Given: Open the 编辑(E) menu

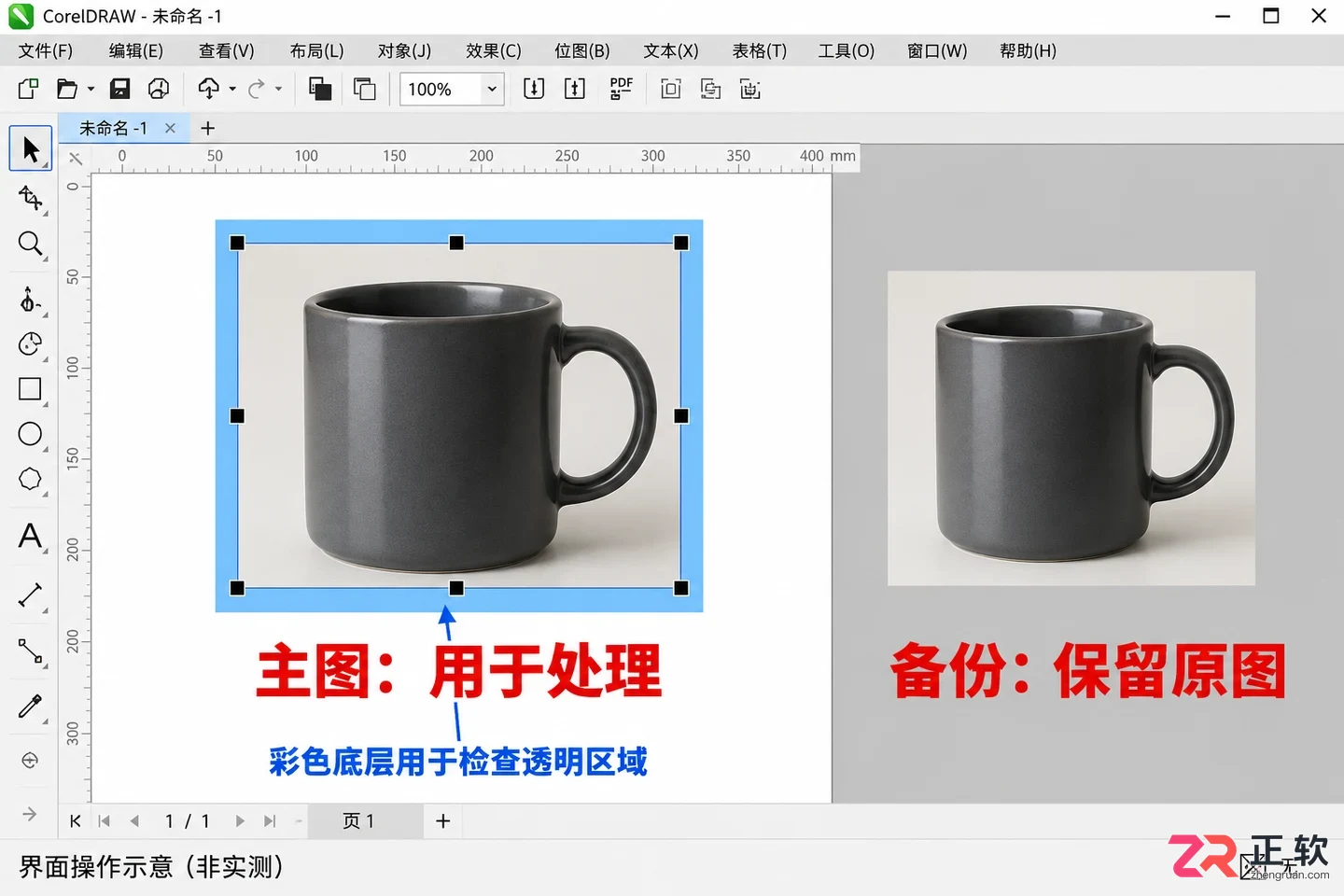Looking at the screenshot, I should click(x=136, y=50).
